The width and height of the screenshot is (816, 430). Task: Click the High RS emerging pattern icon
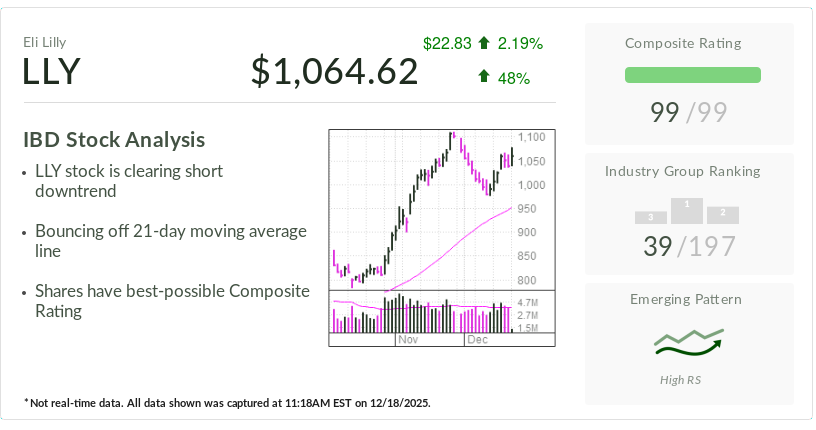click(687, 343)
